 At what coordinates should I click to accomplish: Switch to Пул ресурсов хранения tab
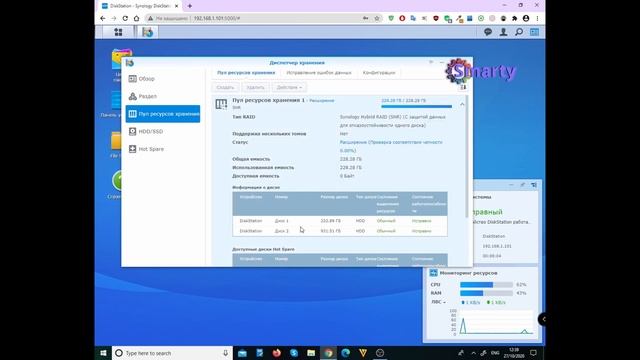point(246,73)
